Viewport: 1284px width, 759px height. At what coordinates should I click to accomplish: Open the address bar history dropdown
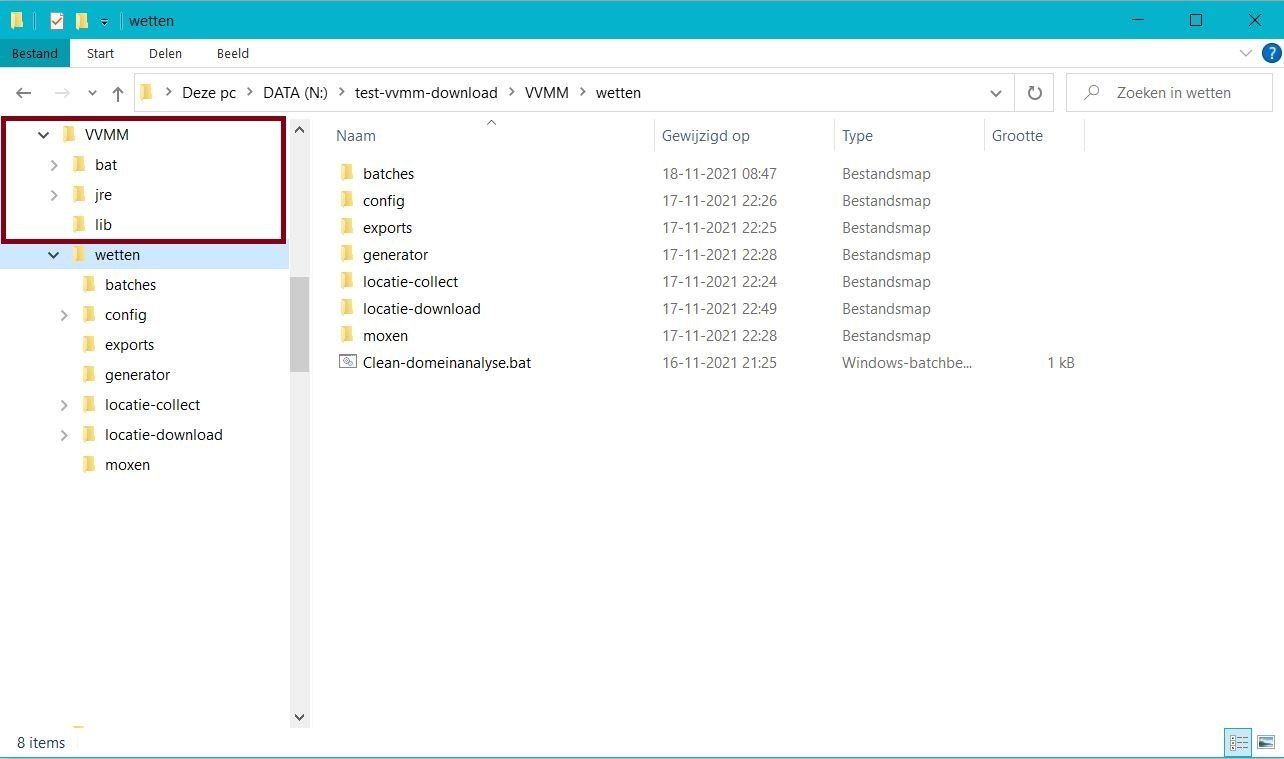pos(996,93)
